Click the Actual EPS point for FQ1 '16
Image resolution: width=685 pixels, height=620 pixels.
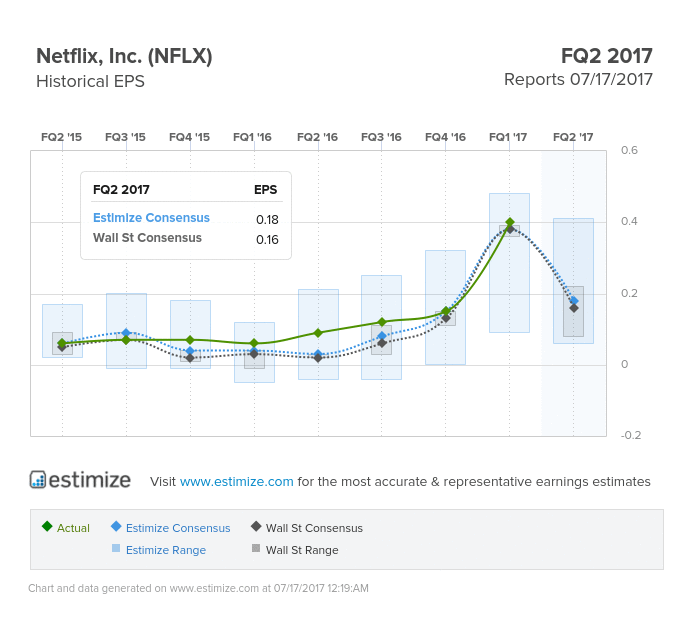point(254,343)
